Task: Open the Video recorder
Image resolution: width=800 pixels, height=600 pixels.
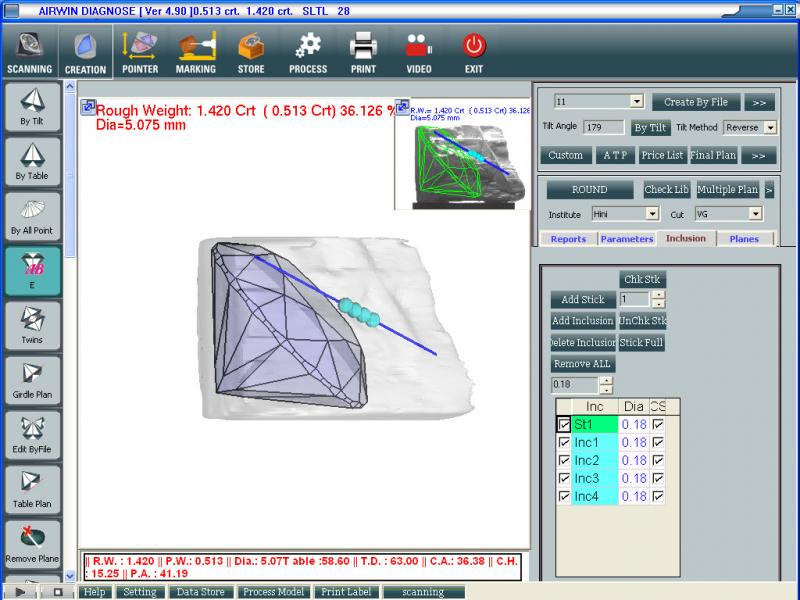Action: pyautogui.click(x=419, y=53)
